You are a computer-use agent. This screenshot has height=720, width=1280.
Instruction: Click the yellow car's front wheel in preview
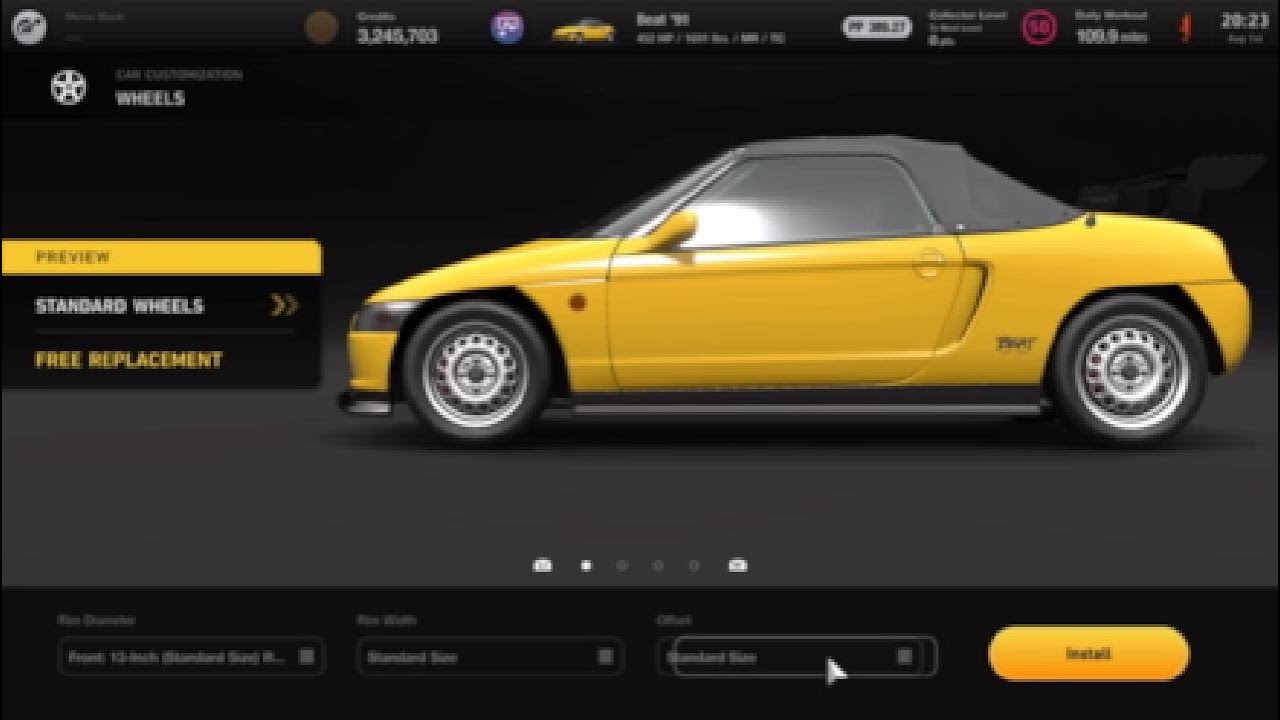477,372
